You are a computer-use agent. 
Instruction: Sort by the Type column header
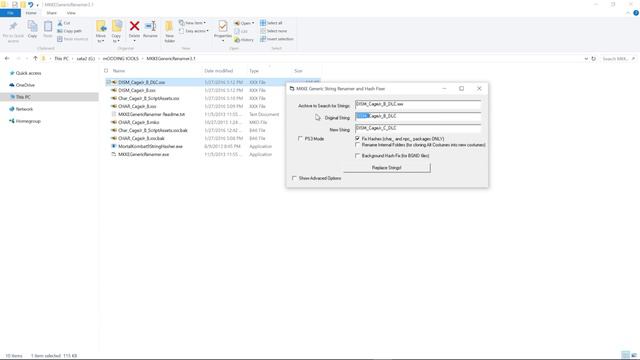tap(254, 71)
